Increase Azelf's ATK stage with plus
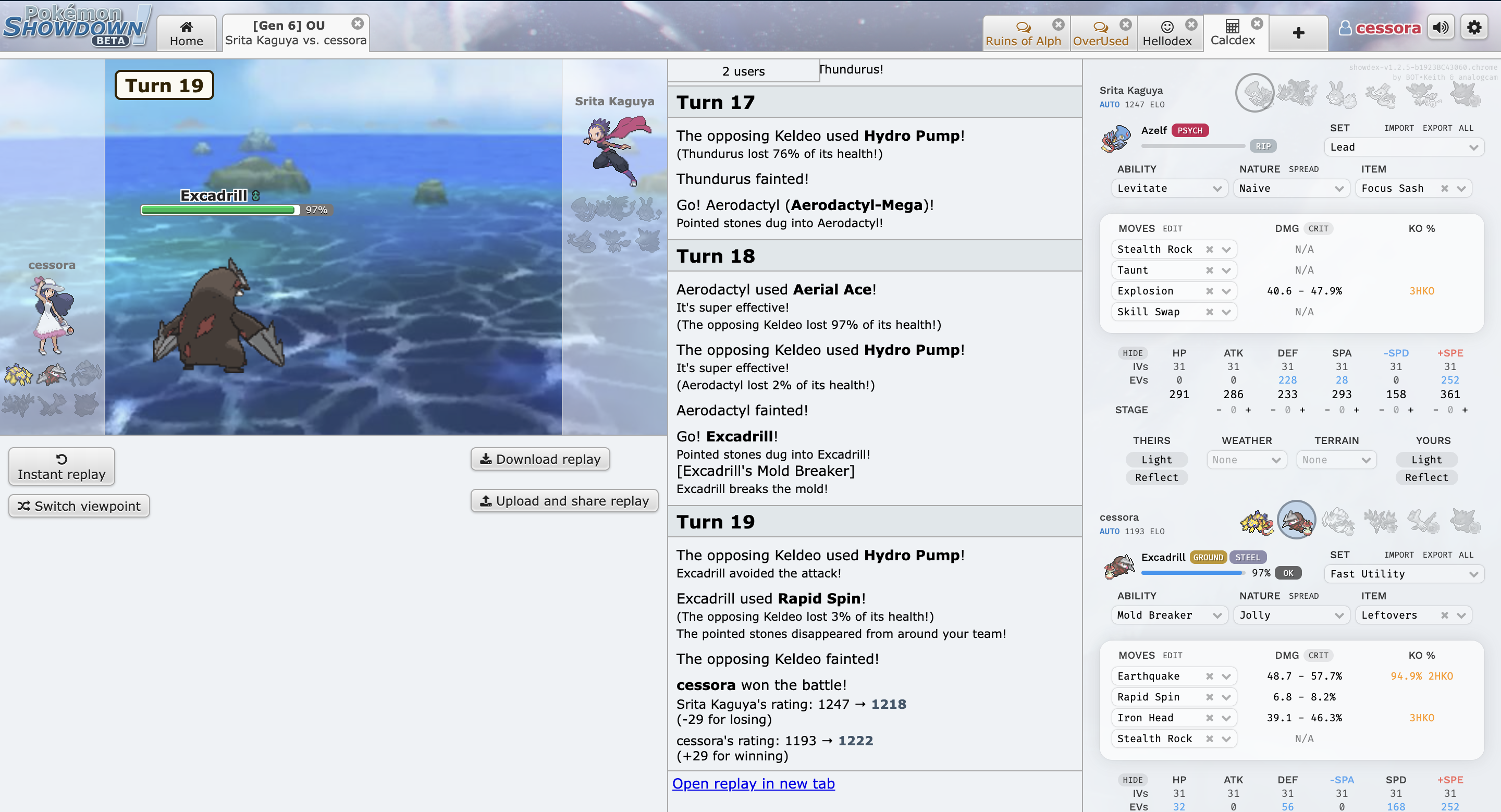Viewport: 1501px width, 812px height. coord(1248,410)
